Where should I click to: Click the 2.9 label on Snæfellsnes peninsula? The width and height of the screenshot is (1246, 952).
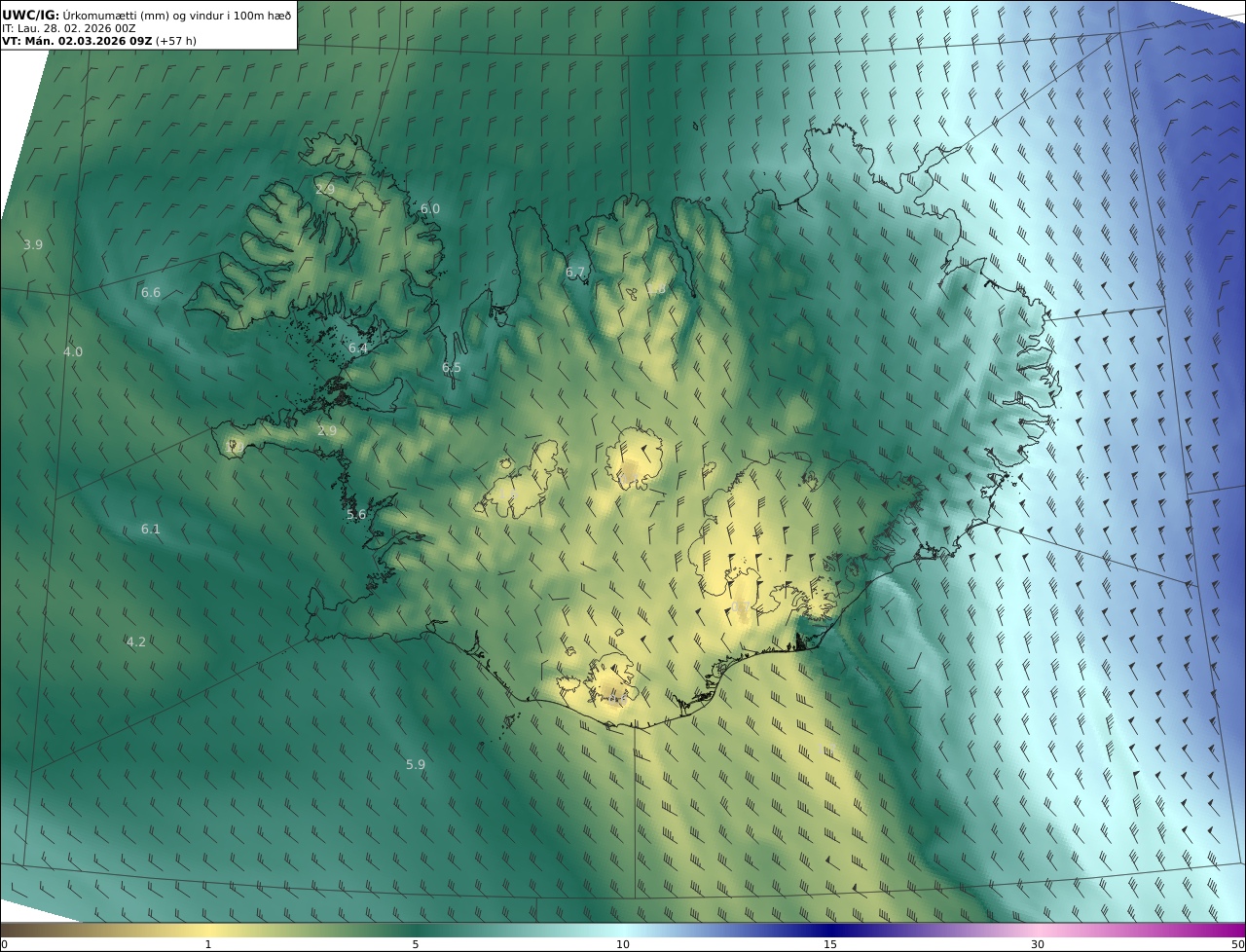pos(327,431)
